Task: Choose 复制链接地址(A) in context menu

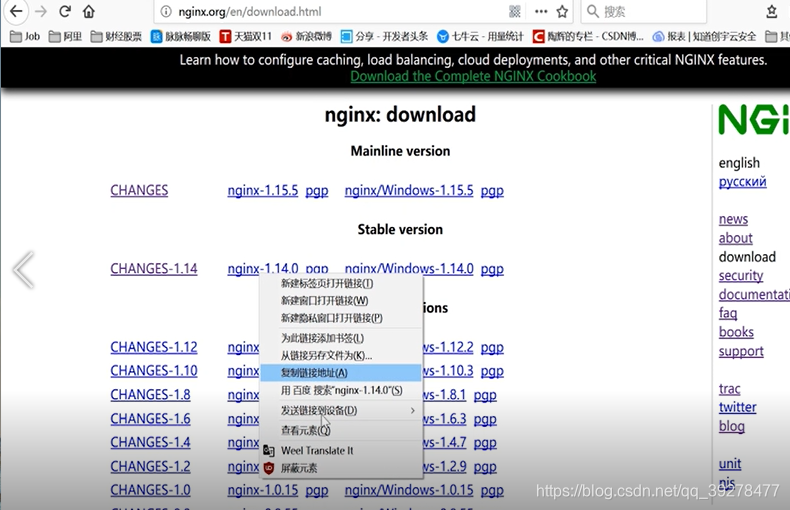Action: [341, 373]
